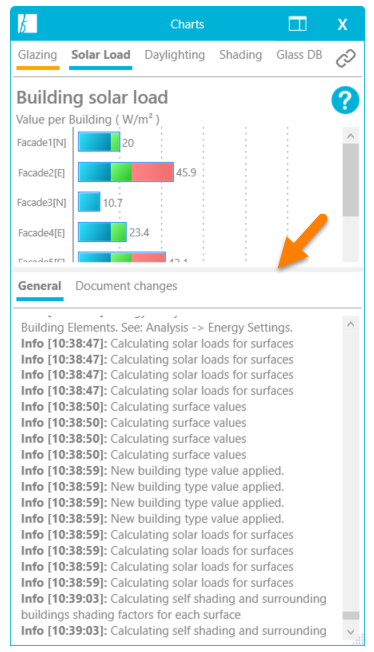
Task: Click the red segment of Facade2[E] bar
Action: 152,172
